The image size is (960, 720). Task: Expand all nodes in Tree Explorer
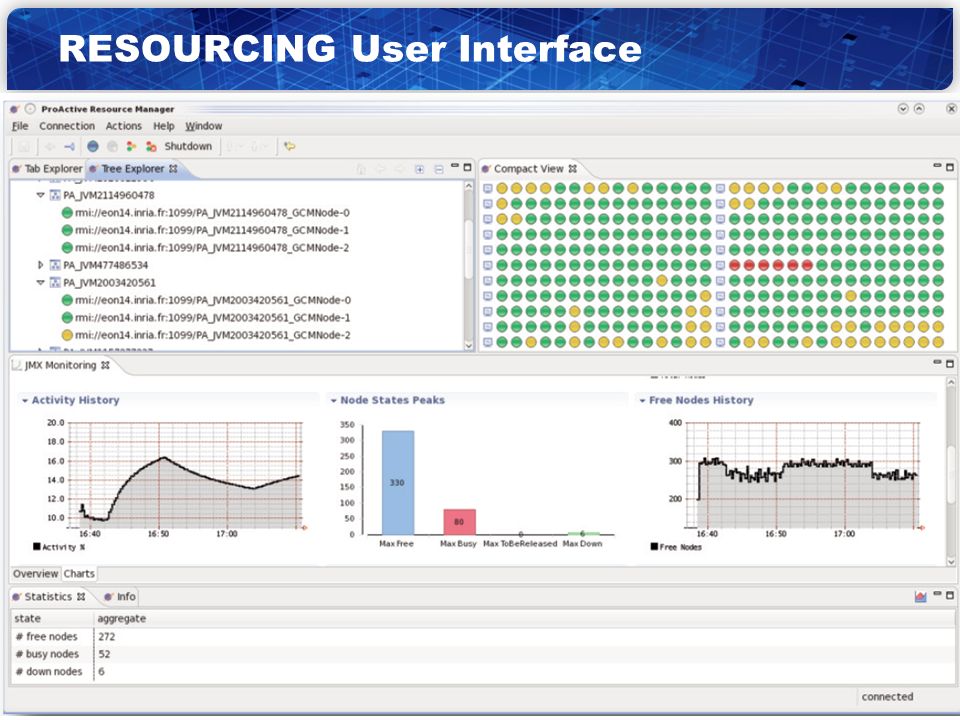point(419,169)
